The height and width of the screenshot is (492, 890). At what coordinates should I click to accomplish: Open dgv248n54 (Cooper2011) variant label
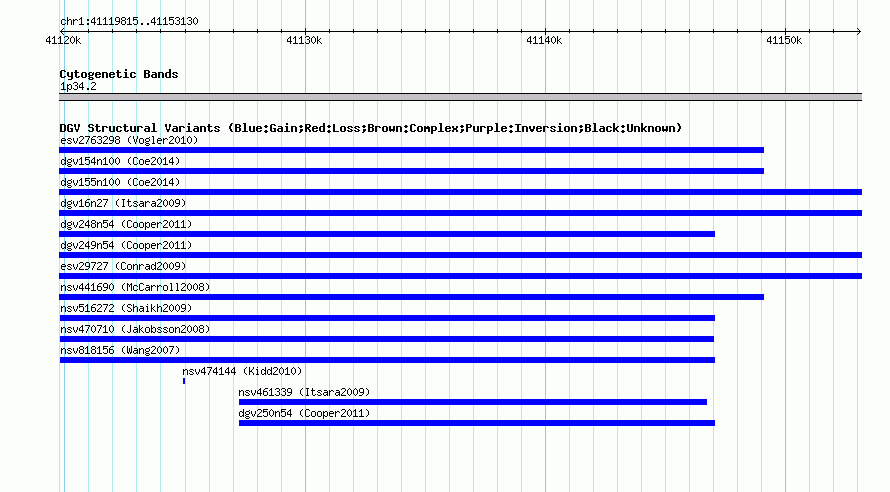[x=126, y=224]
